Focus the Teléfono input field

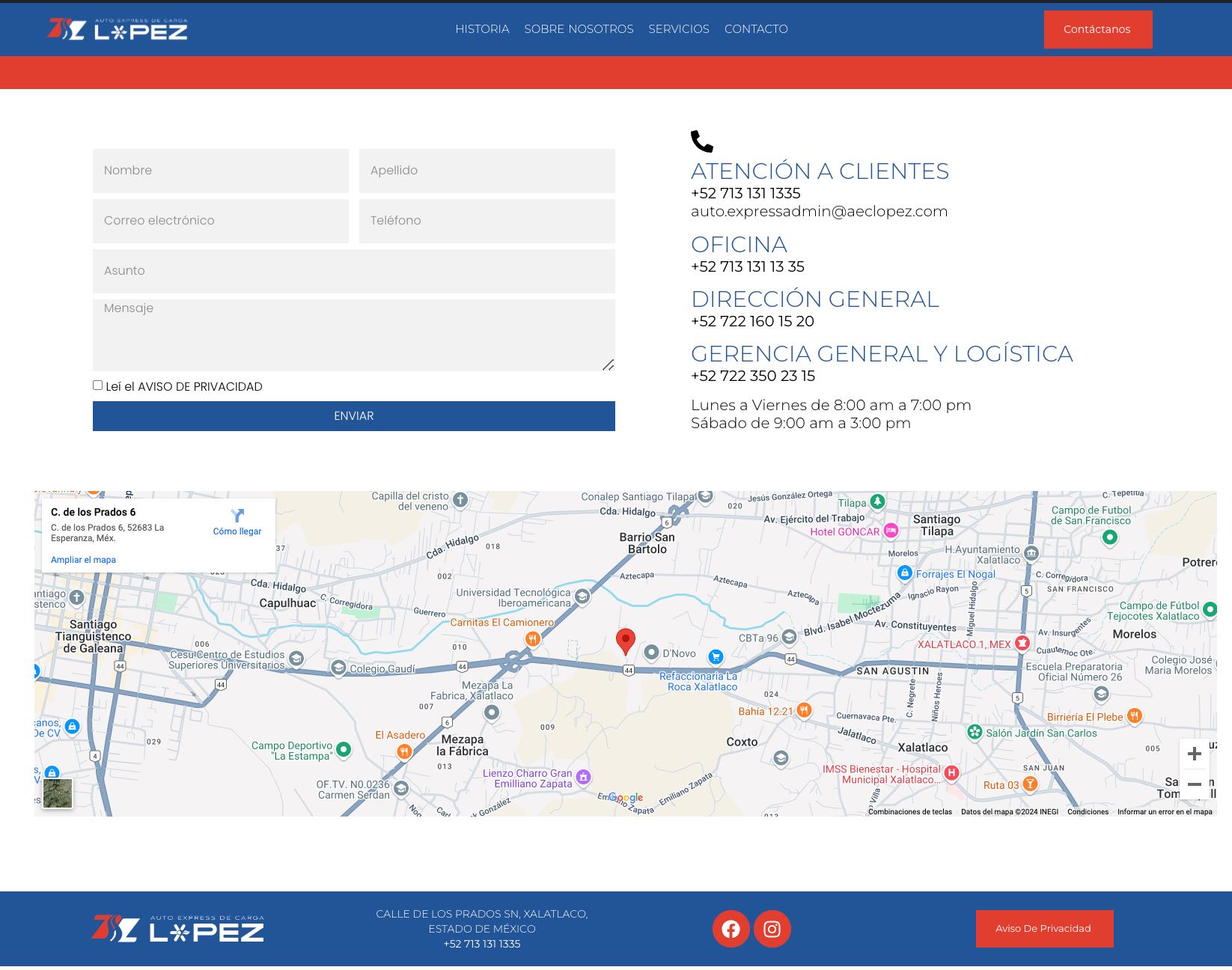point(487,221)
